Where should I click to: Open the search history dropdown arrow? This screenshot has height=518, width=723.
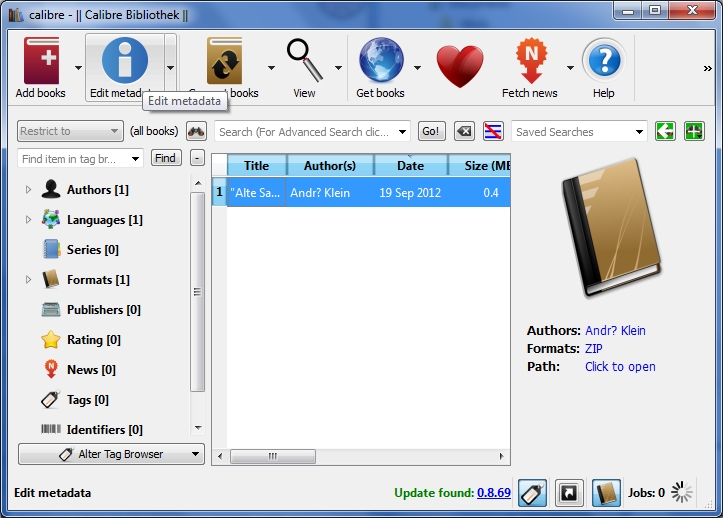pos(403,132)
